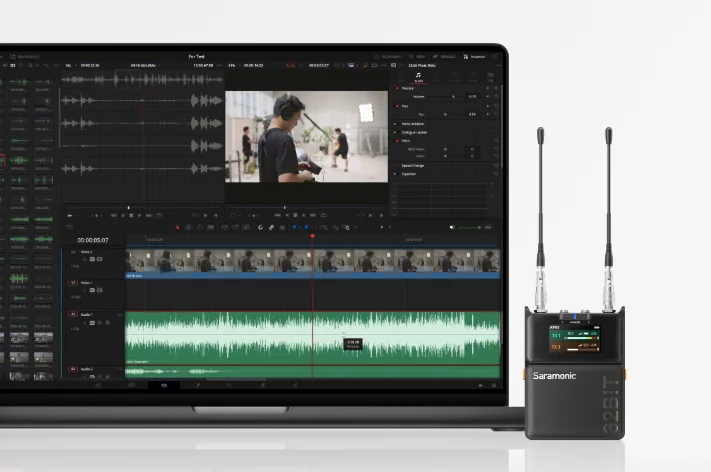Go to first frame in timeline viewer
Image resolution: width=711 pixels, height=472 pixels.
pos(278,215)
